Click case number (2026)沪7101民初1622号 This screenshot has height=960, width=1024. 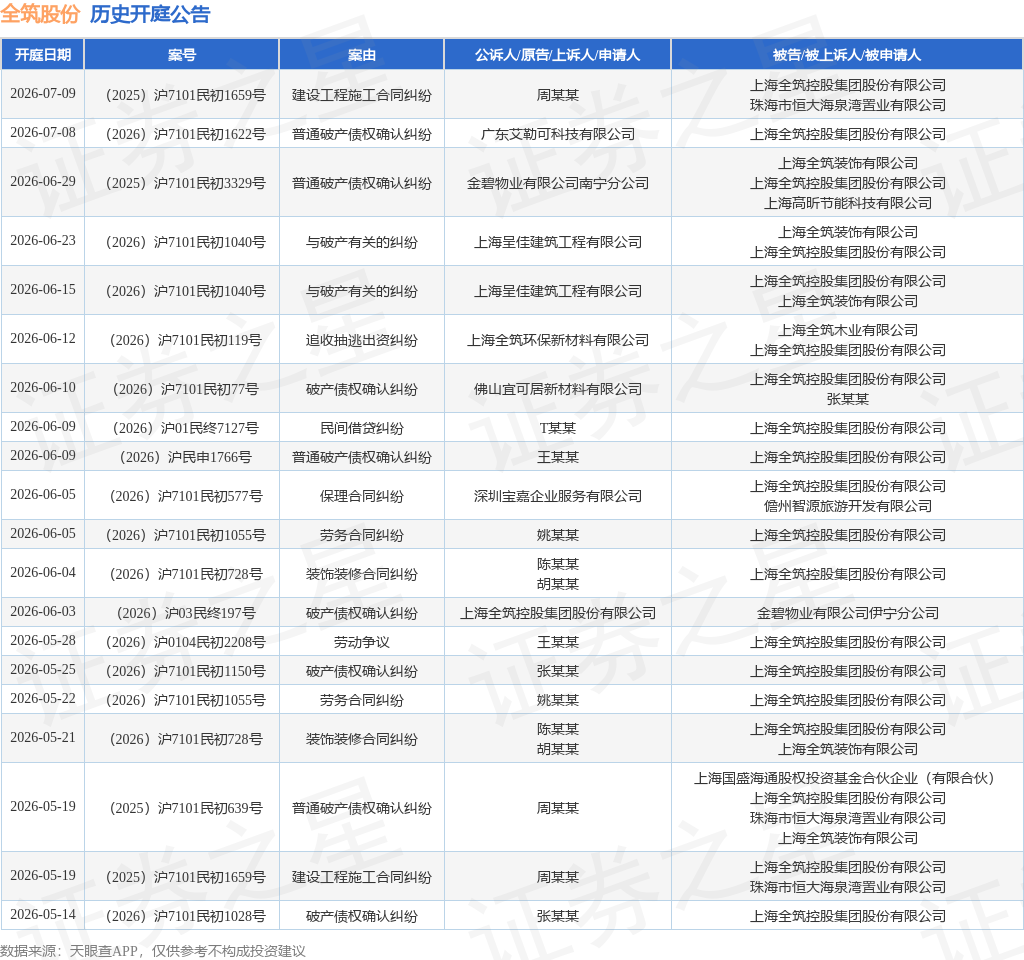point(185,134)
